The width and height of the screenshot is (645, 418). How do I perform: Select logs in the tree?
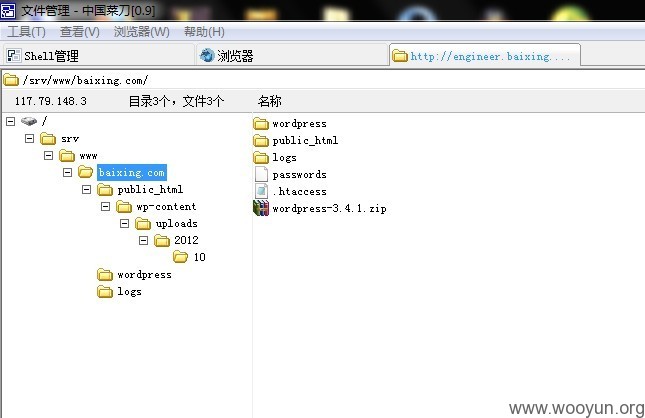(129, 292)
